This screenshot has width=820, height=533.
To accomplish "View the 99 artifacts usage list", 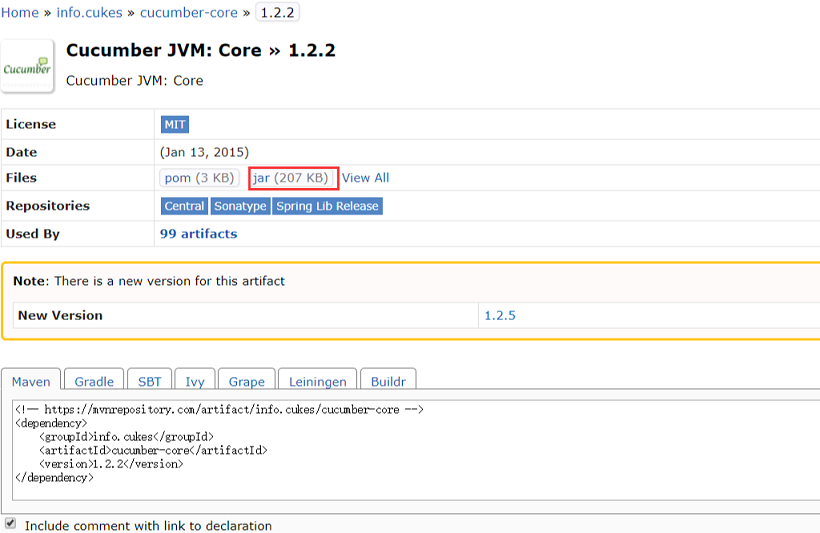I will tap(198, 234).
